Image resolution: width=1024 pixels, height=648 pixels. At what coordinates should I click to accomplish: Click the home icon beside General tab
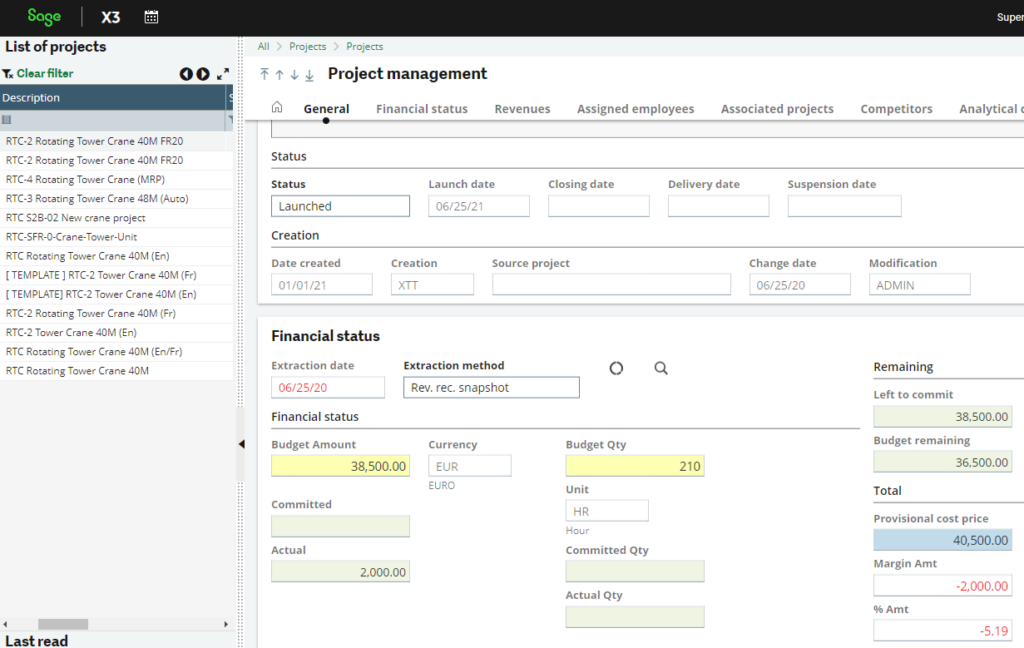point(277,107)
